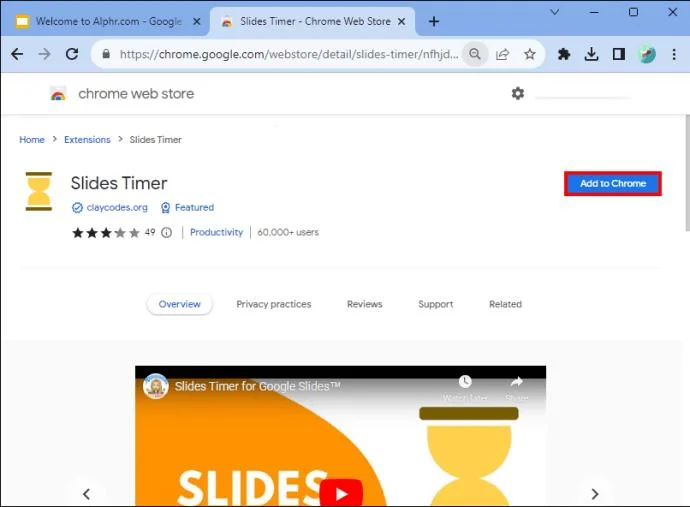Image resolution: width=690 pixels, height=507 pixels.
Task: Click the star rating row
Action: pos(106,232)
